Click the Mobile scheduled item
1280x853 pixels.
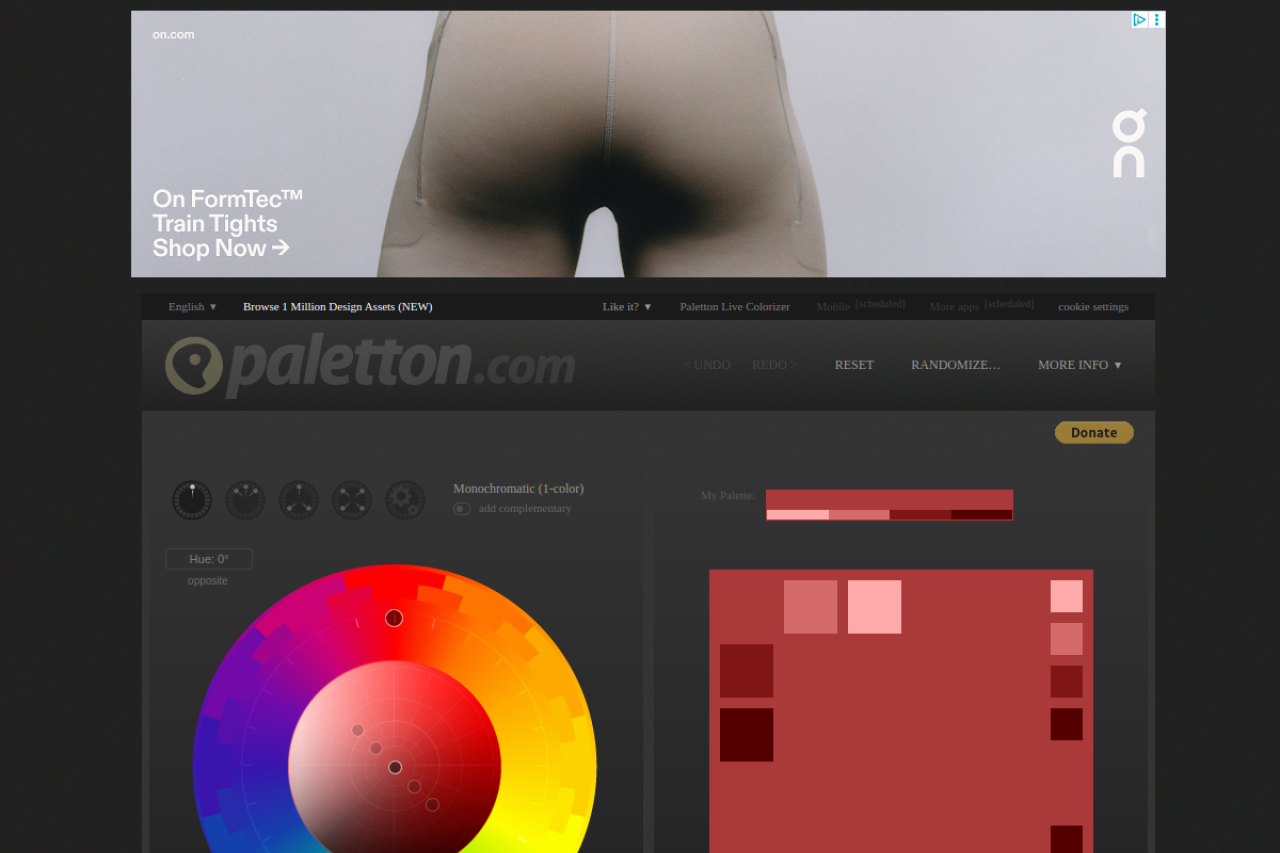(860, 305)
